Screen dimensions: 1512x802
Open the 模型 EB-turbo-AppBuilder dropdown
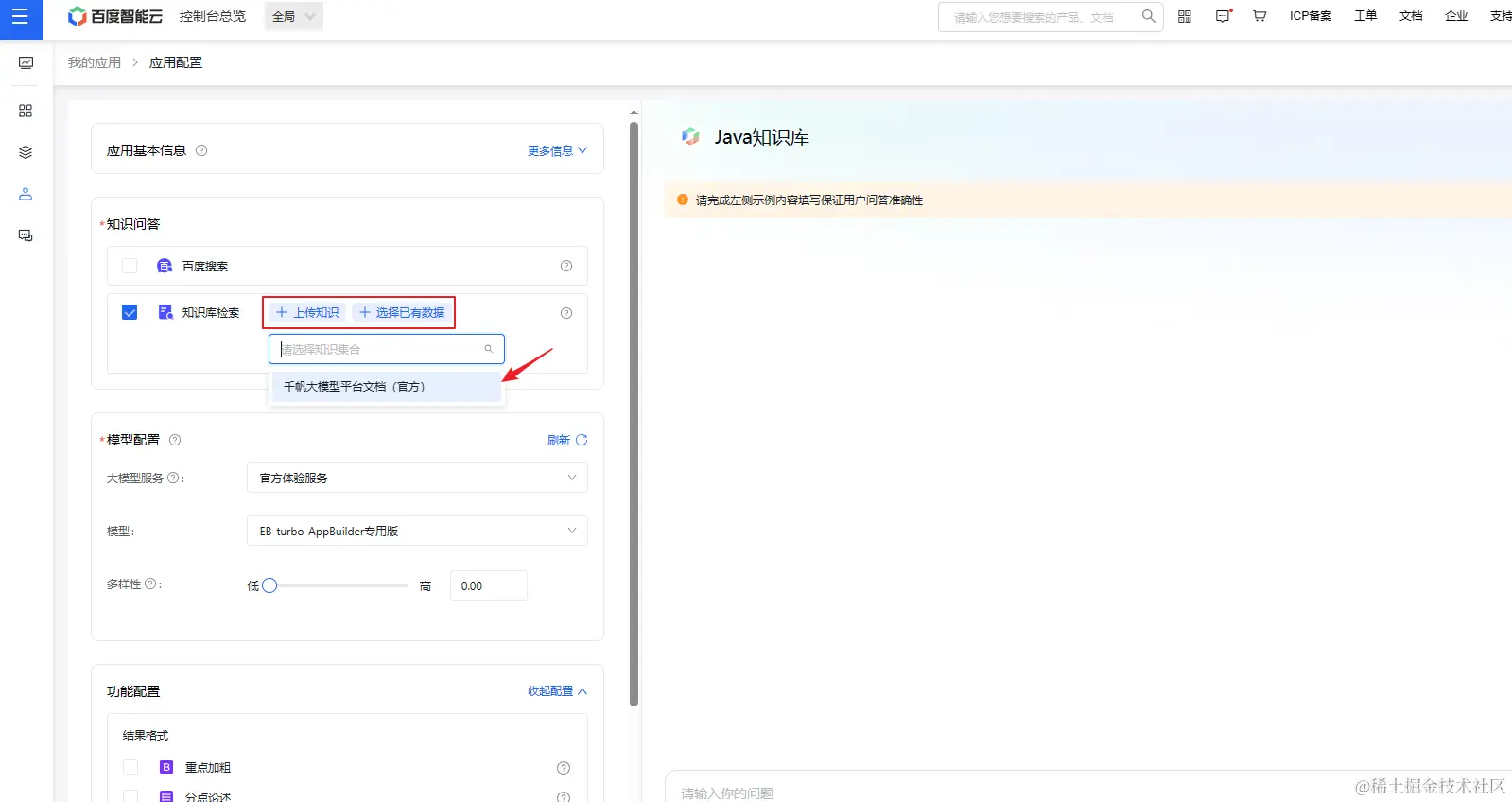point(417,531)
